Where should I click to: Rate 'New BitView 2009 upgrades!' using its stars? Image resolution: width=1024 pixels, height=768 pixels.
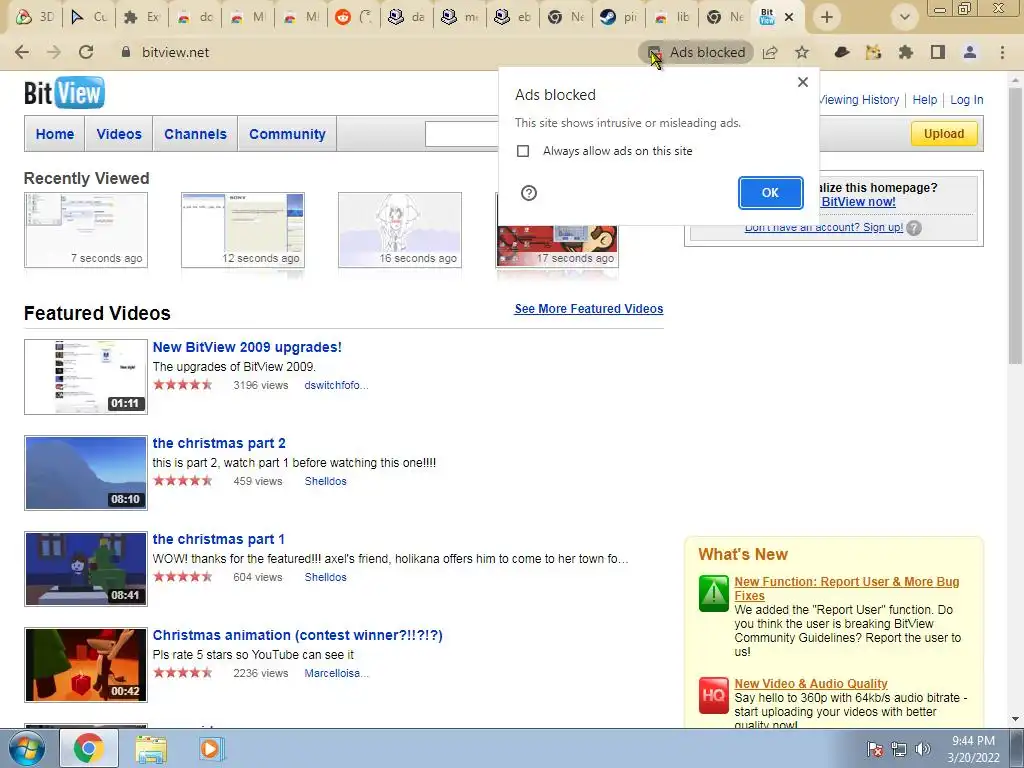[183, 385]
